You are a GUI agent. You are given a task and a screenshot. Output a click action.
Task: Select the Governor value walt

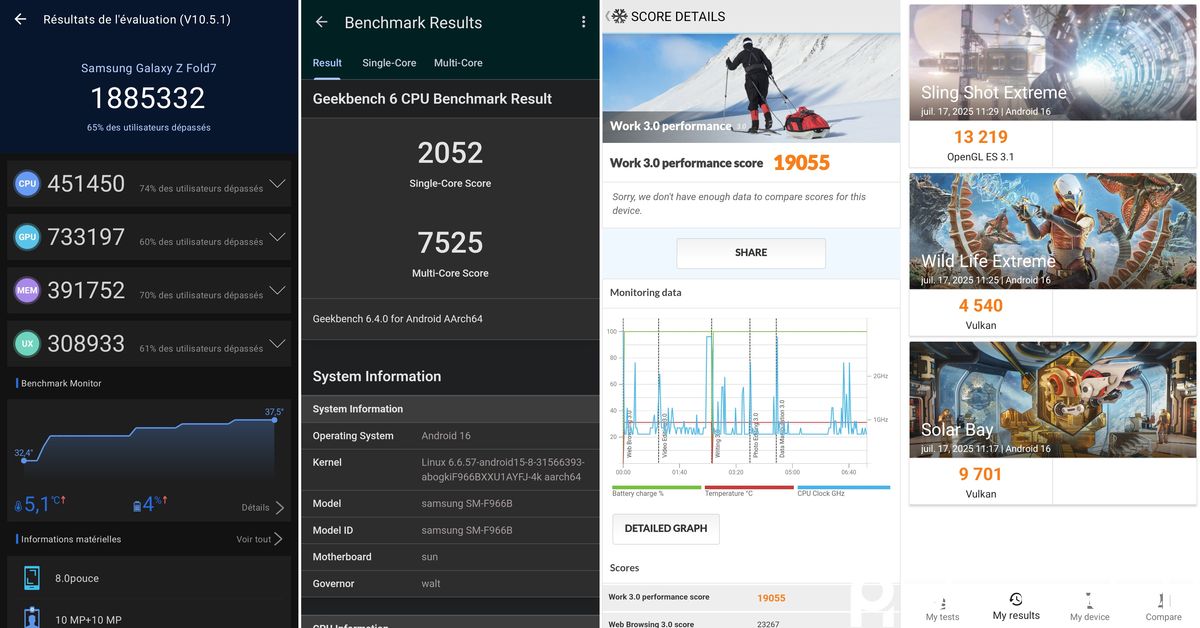[x=431, y=583]
